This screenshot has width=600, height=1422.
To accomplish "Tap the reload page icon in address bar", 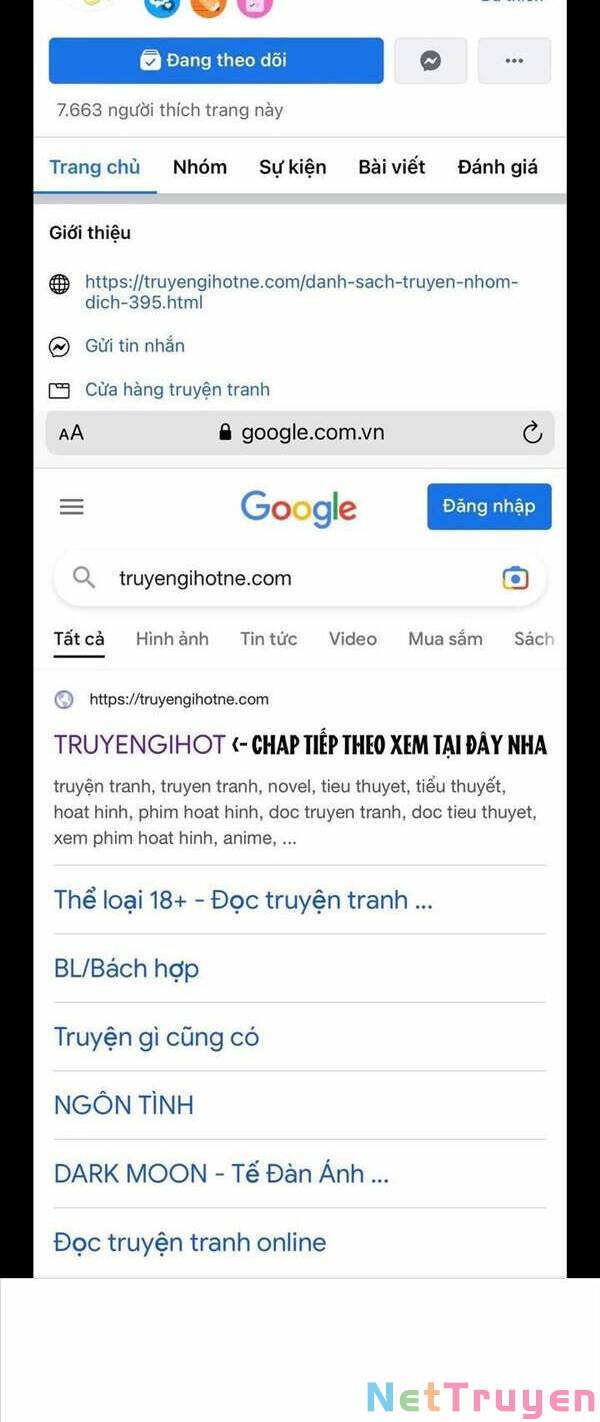I will [x=532, y=432].
